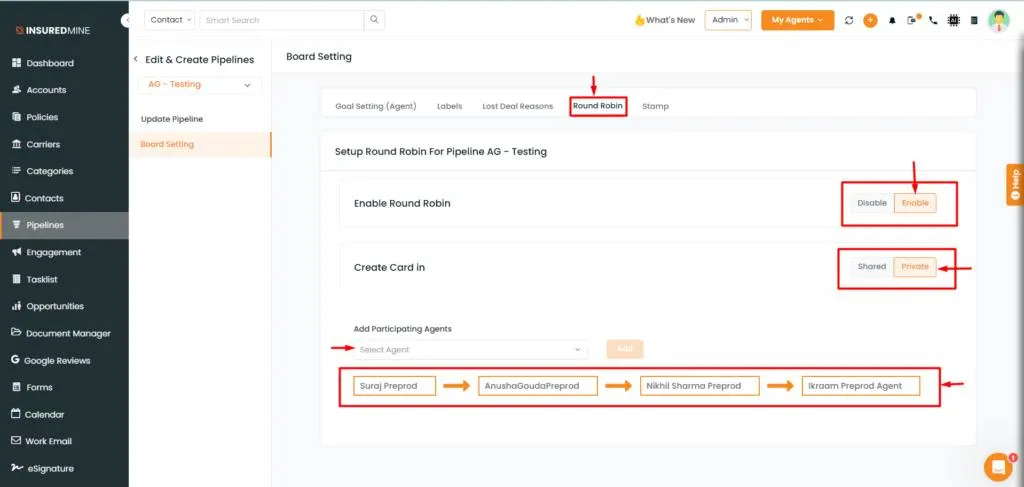Set Round Robin to Disable
This screenshot has height=487, width=1024.
click(x=872, y=203)
